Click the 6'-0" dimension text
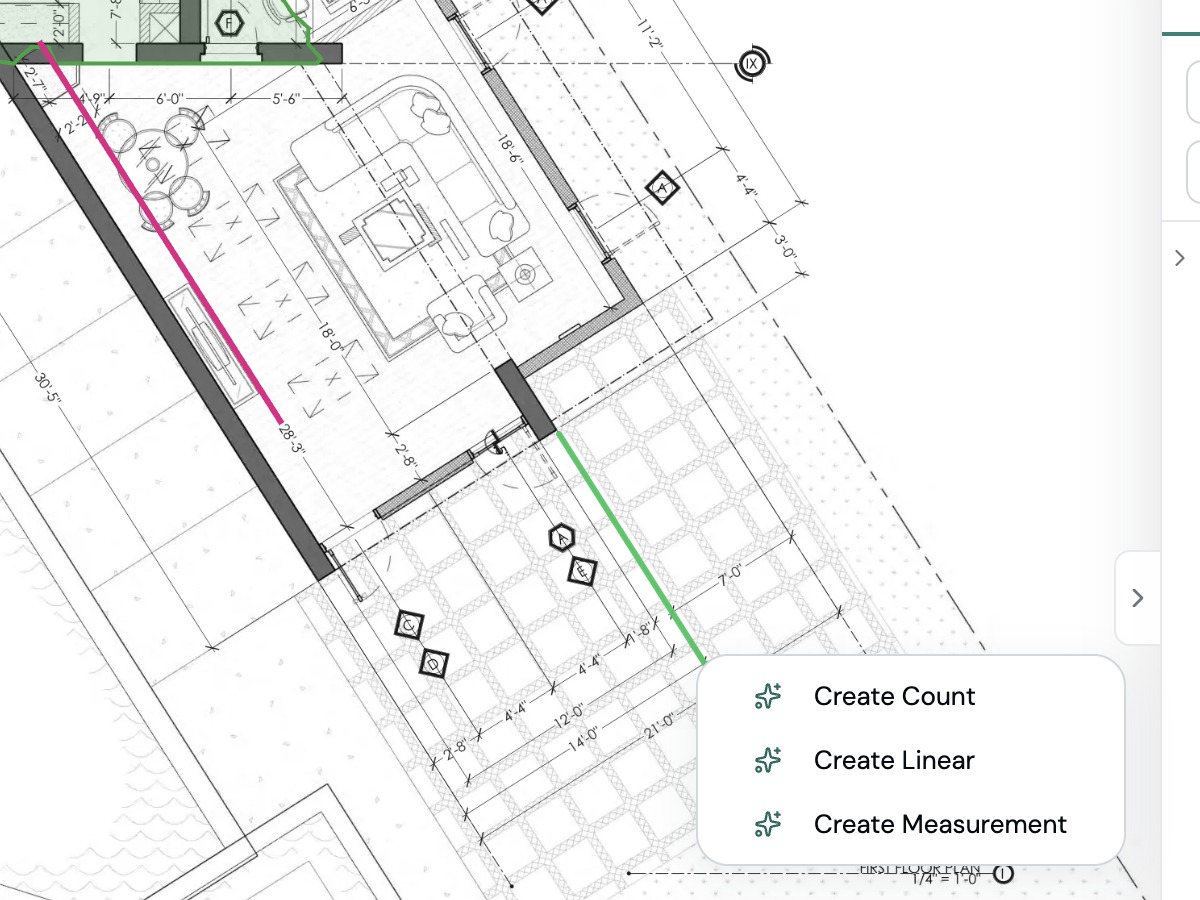 click(170, 99)
